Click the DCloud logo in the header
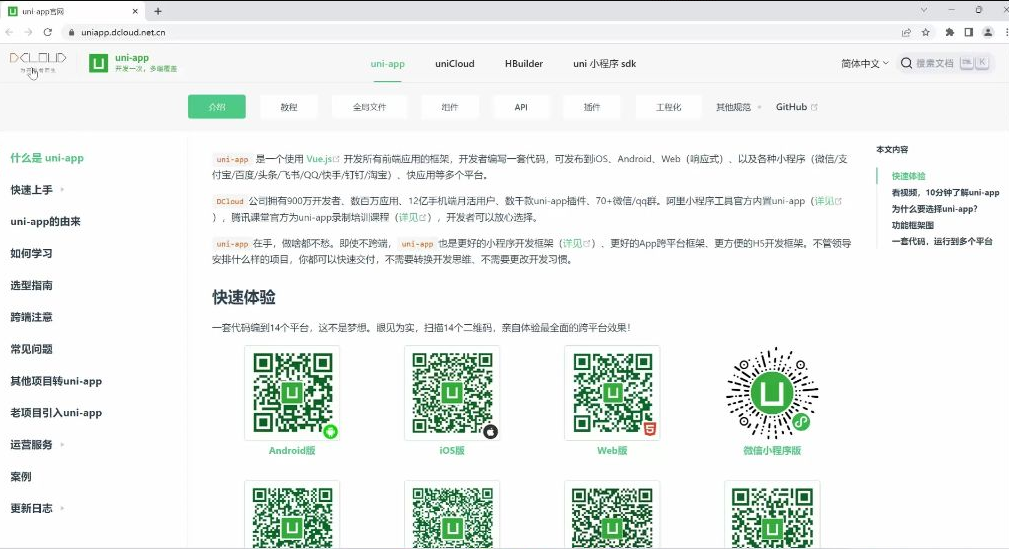The width and height of the screenshot is (1009, 549). [x=37, y=61]
